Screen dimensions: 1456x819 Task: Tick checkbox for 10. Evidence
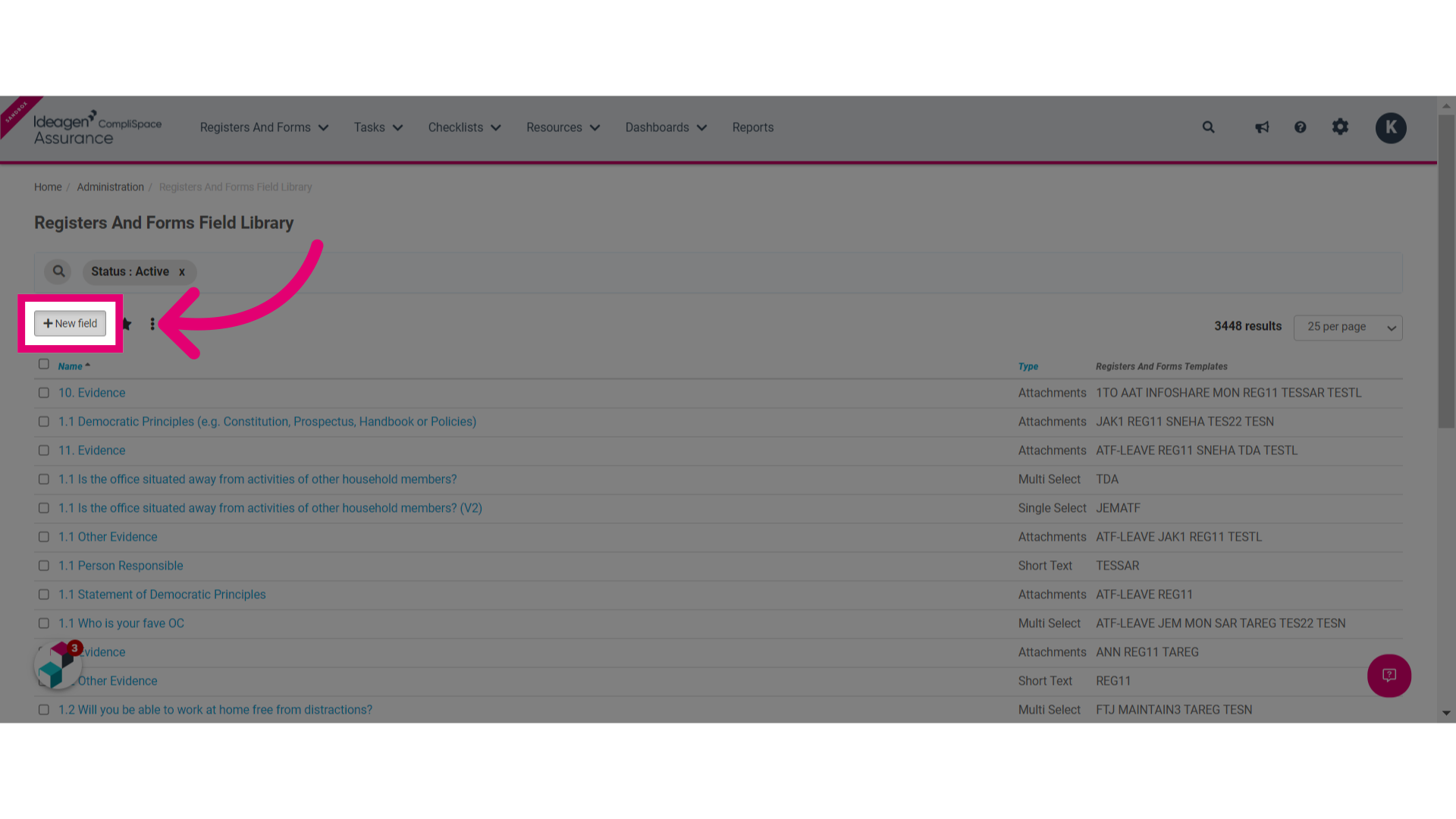tap(44, 393)
